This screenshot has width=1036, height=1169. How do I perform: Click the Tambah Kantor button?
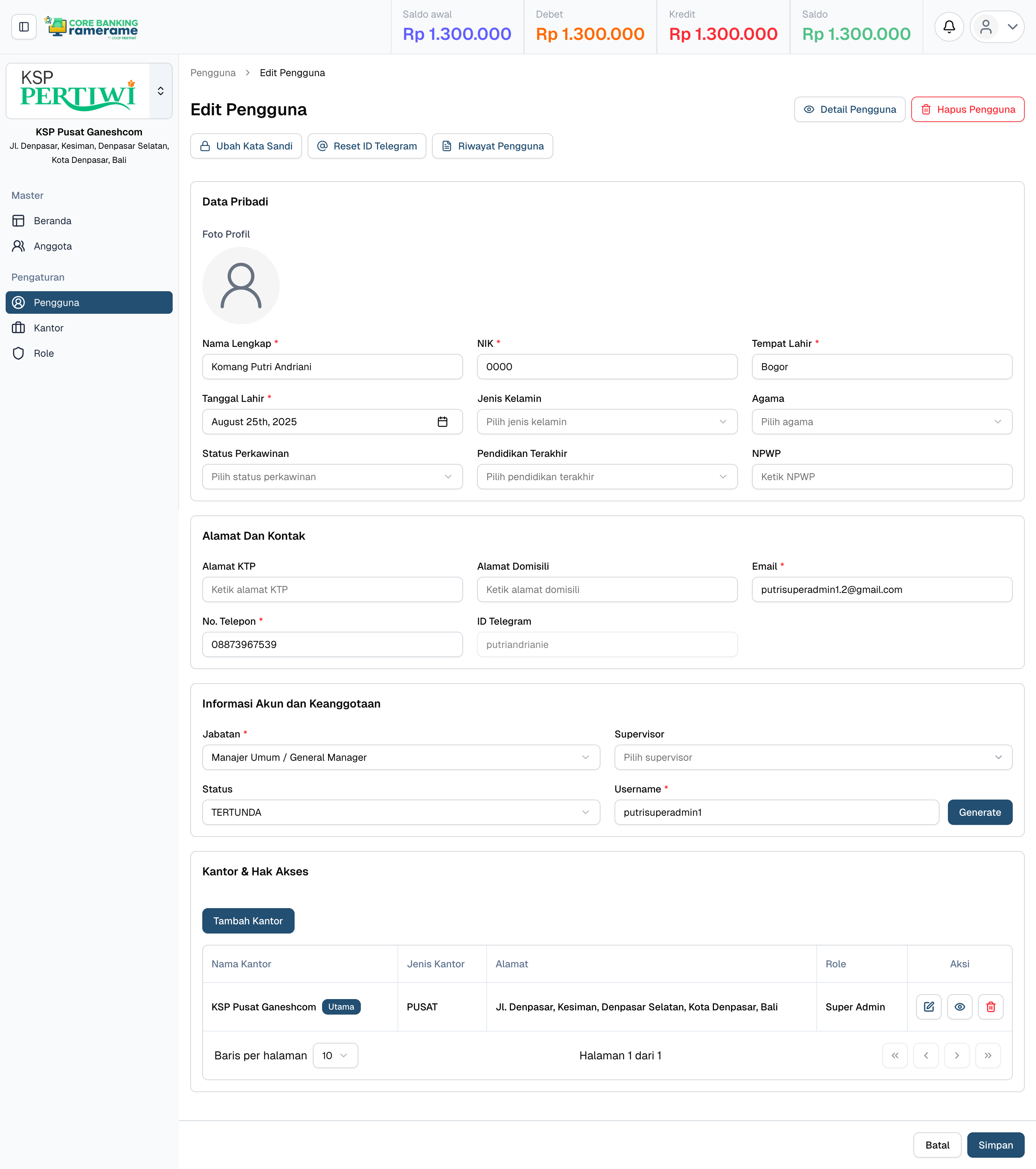[248, 920]
